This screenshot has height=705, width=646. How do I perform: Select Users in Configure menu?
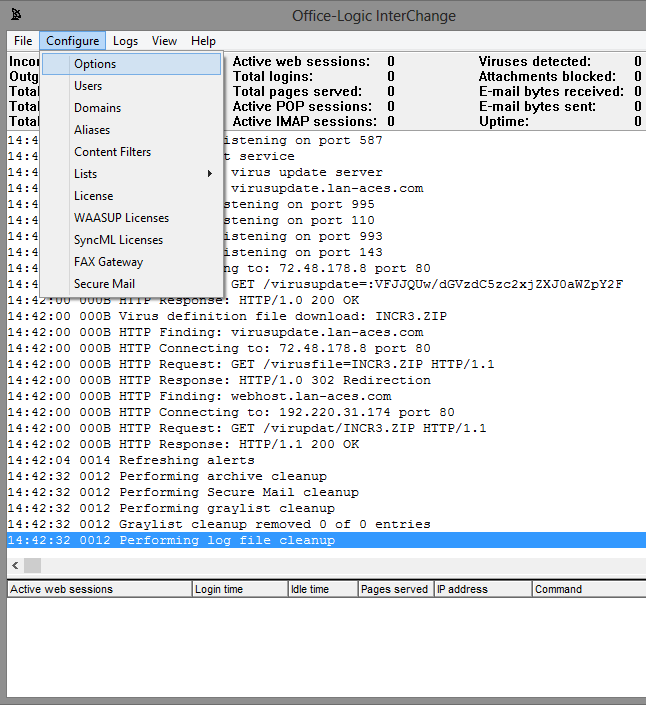coord(132,86)
